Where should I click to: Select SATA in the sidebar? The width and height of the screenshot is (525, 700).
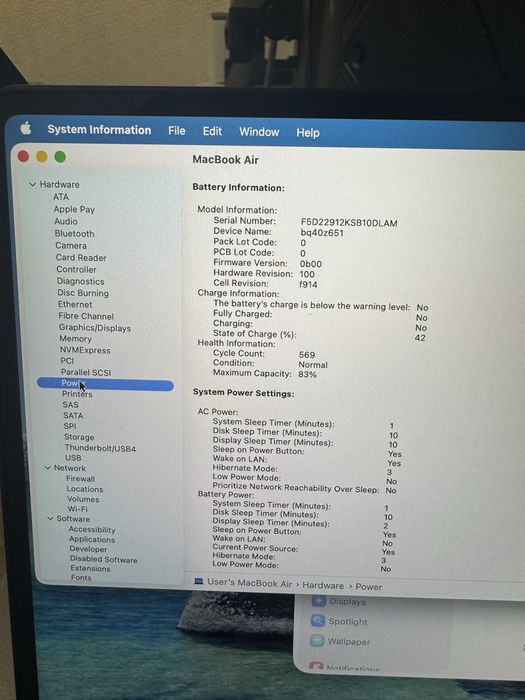73,416
